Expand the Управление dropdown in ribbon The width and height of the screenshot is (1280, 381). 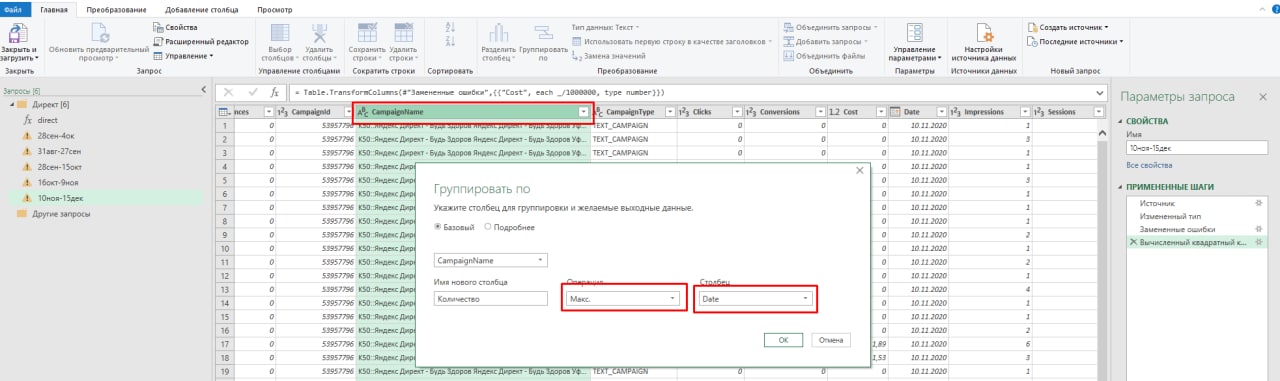(183, 56)
